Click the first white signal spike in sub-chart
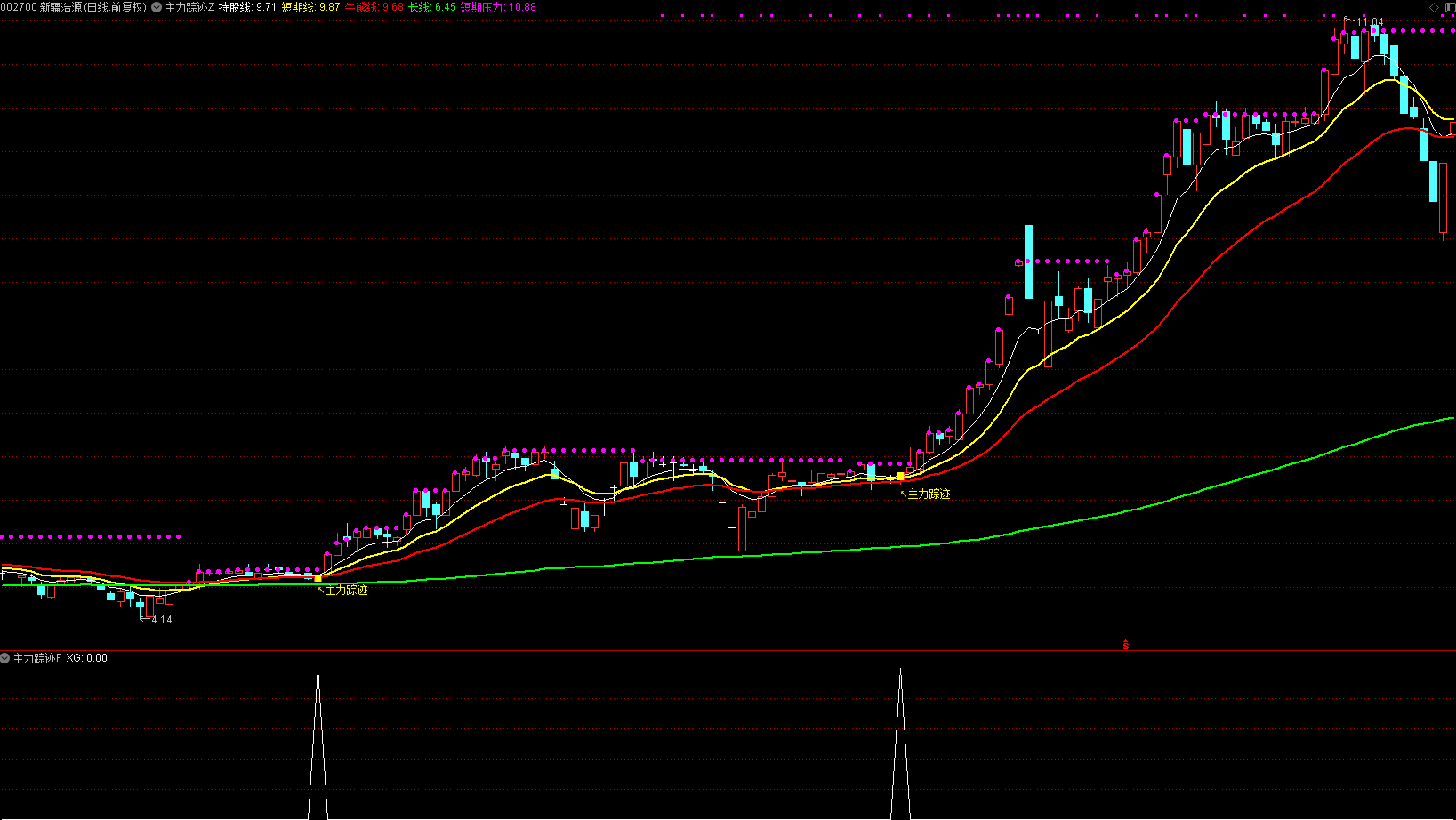Screen dimensions: 1456x820 [318, 743]
